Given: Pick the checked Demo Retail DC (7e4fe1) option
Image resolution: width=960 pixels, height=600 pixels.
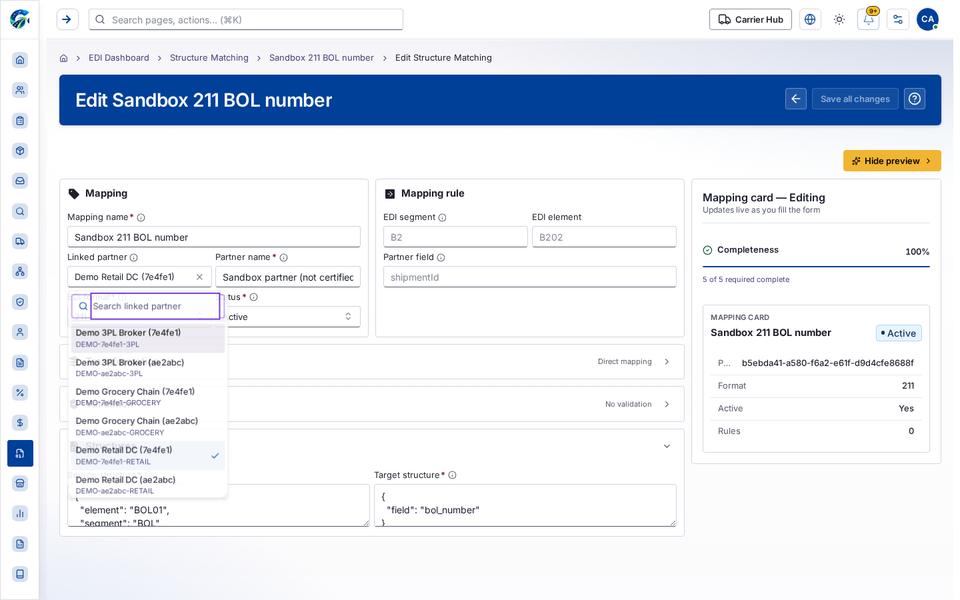Looking at the screenshot, I should tap(148, 456).
